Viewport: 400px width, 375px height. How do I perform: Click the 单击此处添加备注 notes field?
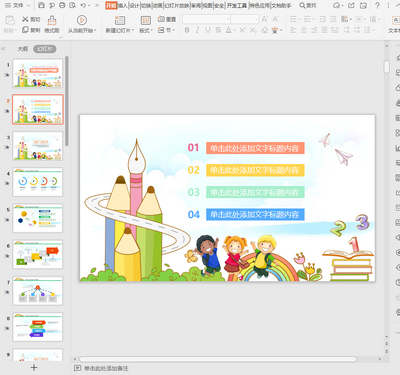click(x=106, y=368)
